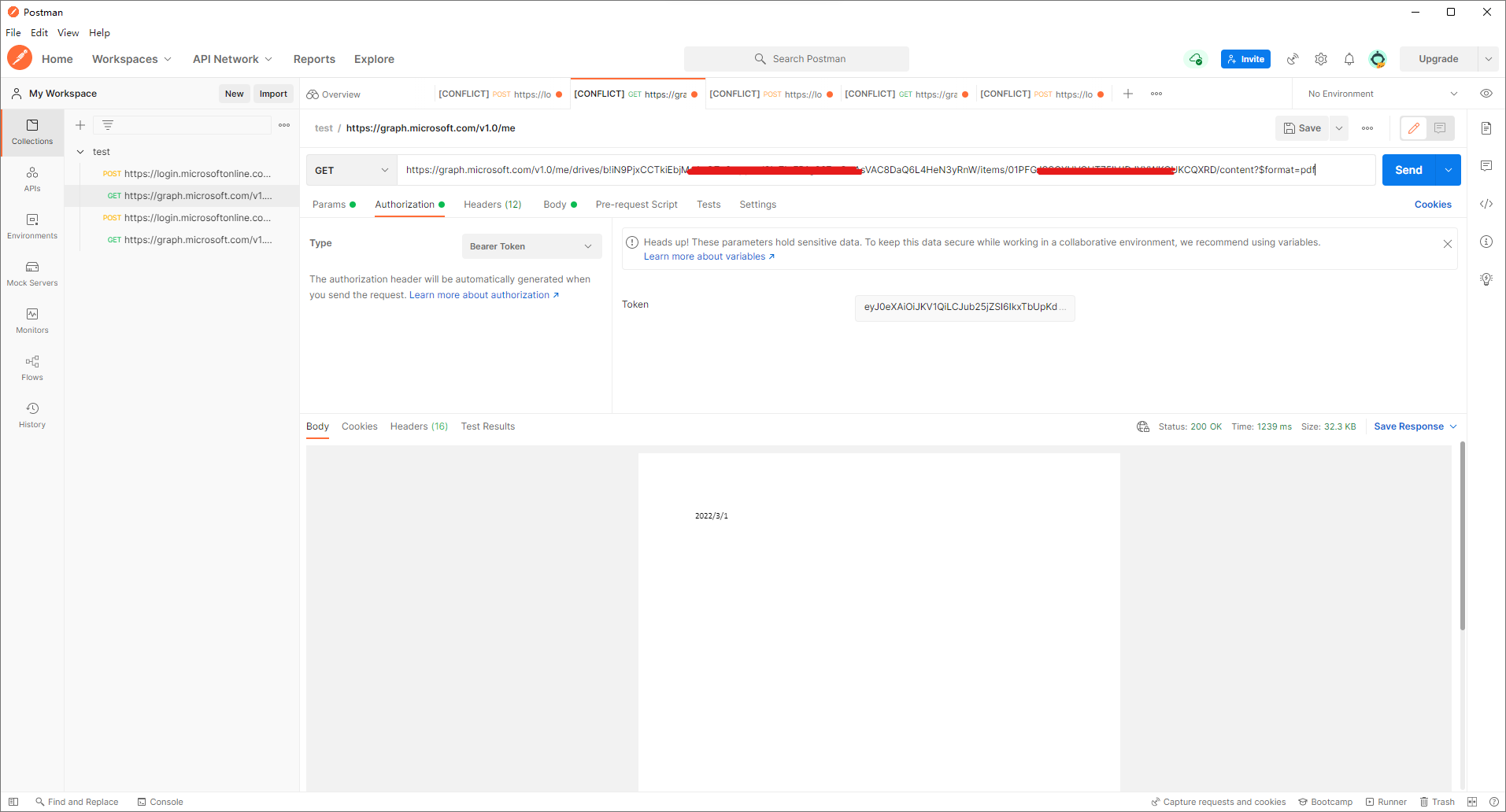The width and height of the screenshot is (1506, 812).
Task: Open the Mock Servers sidebar panel
Action: point(32,274)
